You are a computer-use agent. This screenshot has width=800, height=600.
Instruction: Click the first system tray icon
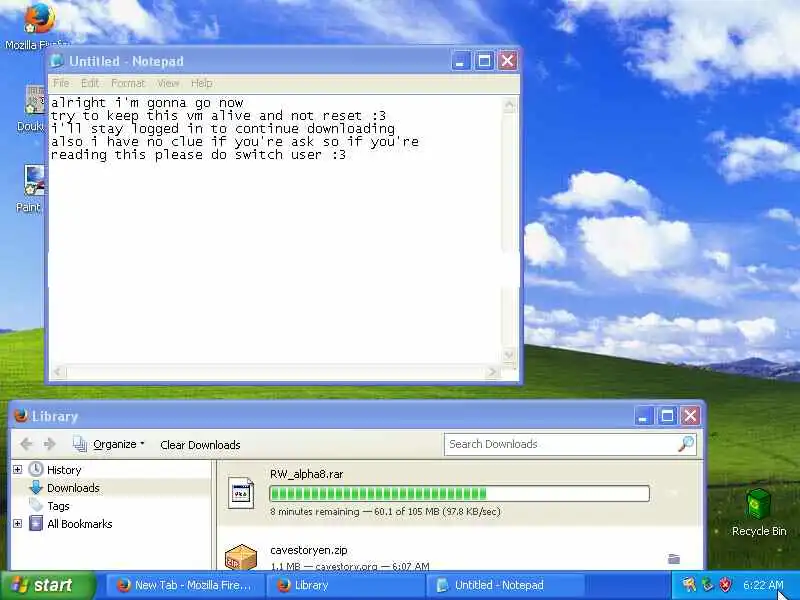point(689,584)
